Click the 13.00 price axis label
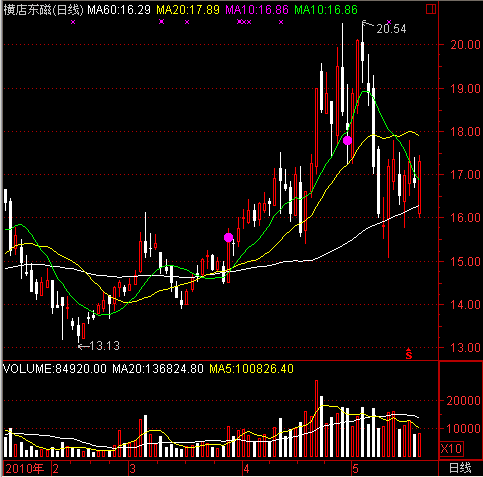The width and height of the screenshot is (483, 477). pyautogui.click(x=465, y=348)
